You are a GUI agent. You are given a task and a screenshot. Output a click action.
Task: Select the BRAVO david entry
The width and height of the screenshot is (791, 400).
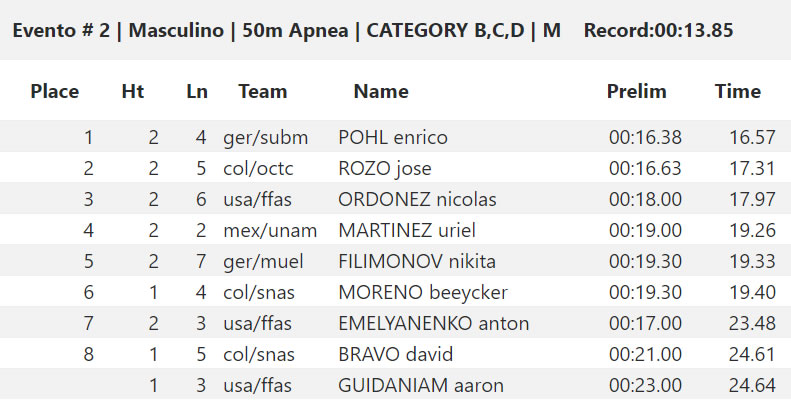click(396, 355)
